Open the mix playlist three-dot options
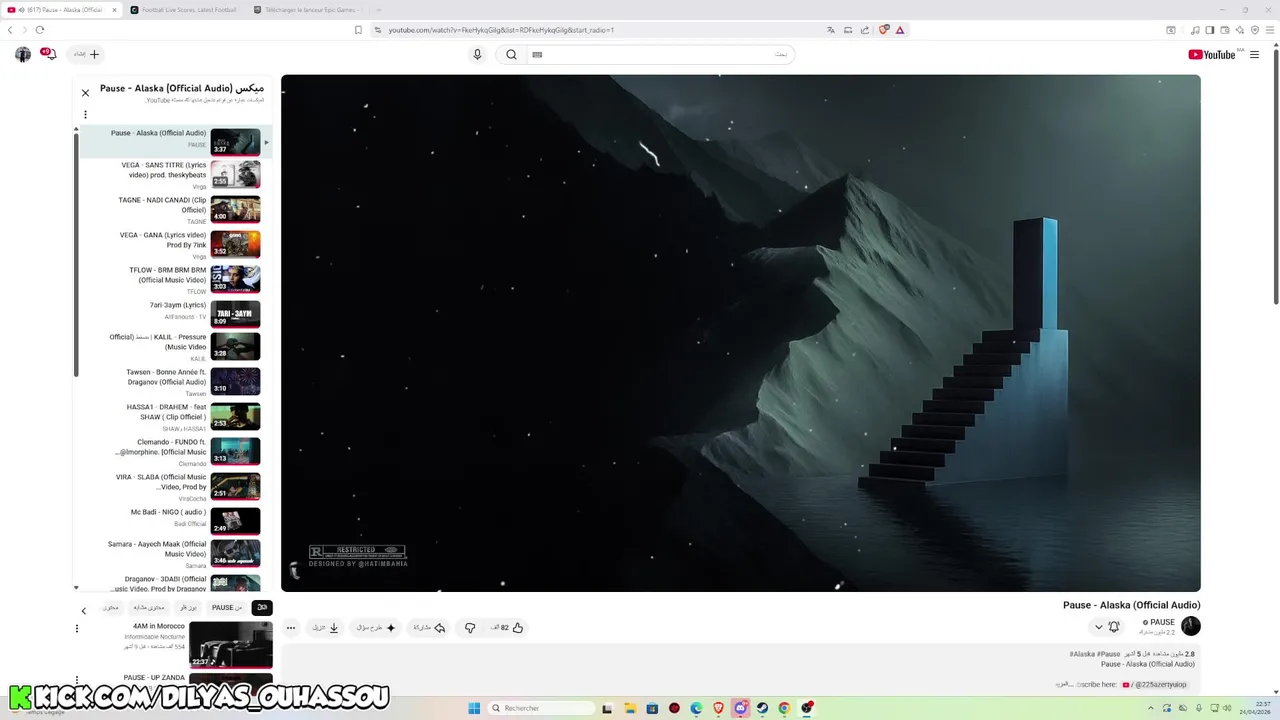The height and width of the screenshot is (720, 1280). tap(85, 114)
